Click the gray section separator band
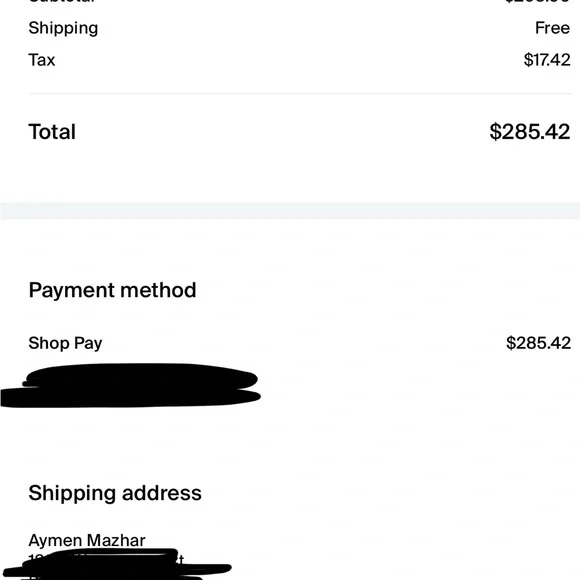 point(290,211)
